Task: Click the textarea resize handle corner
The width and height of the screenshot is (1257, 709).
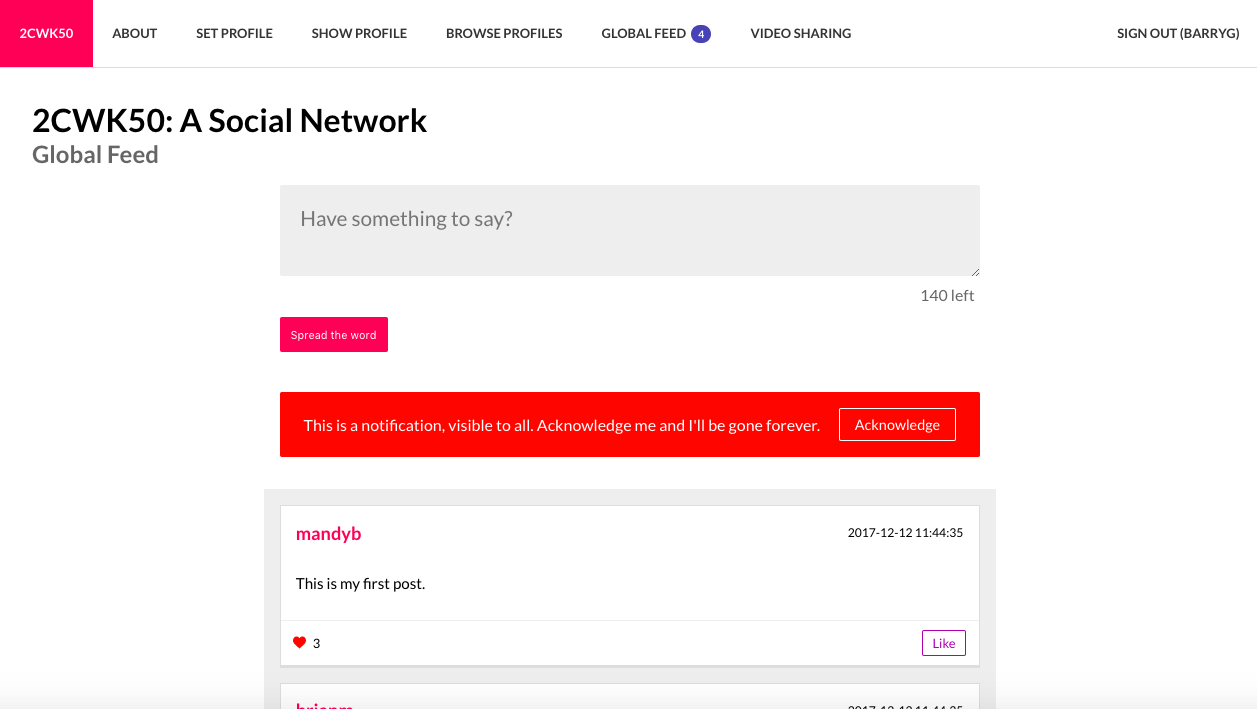Action: point(974,270)
